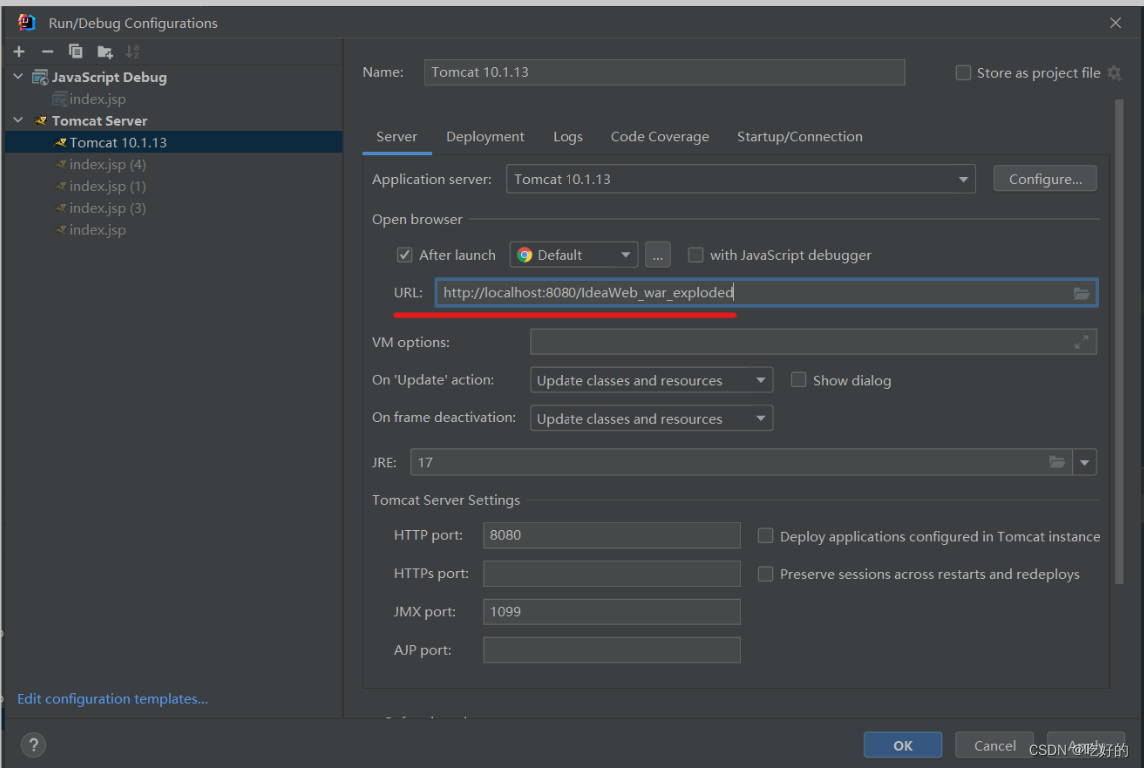Click the HTTP port field

(x=611, y=535)
